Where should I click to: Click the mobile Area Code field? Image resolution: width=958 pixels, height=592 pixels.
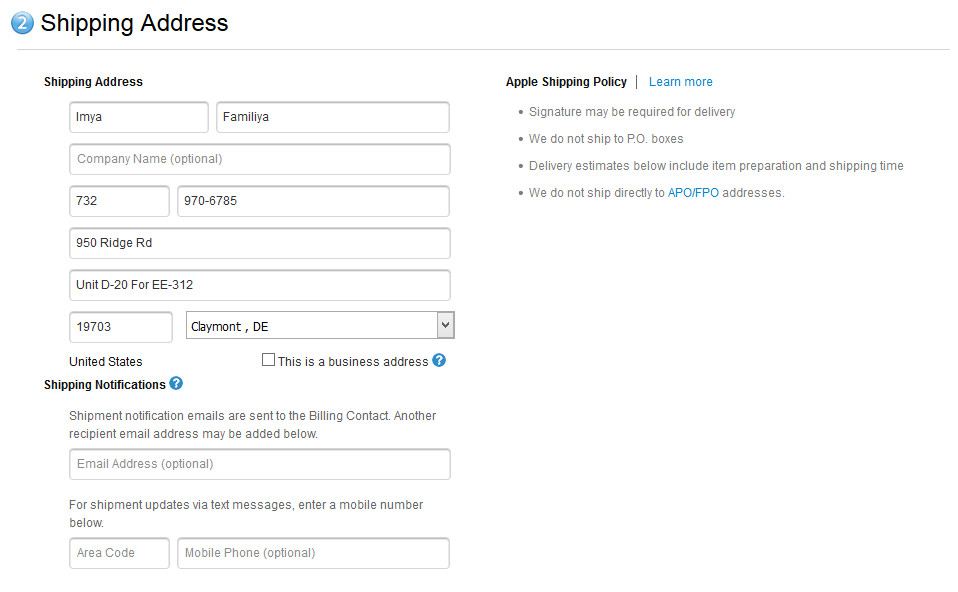[x=119, y=553]
